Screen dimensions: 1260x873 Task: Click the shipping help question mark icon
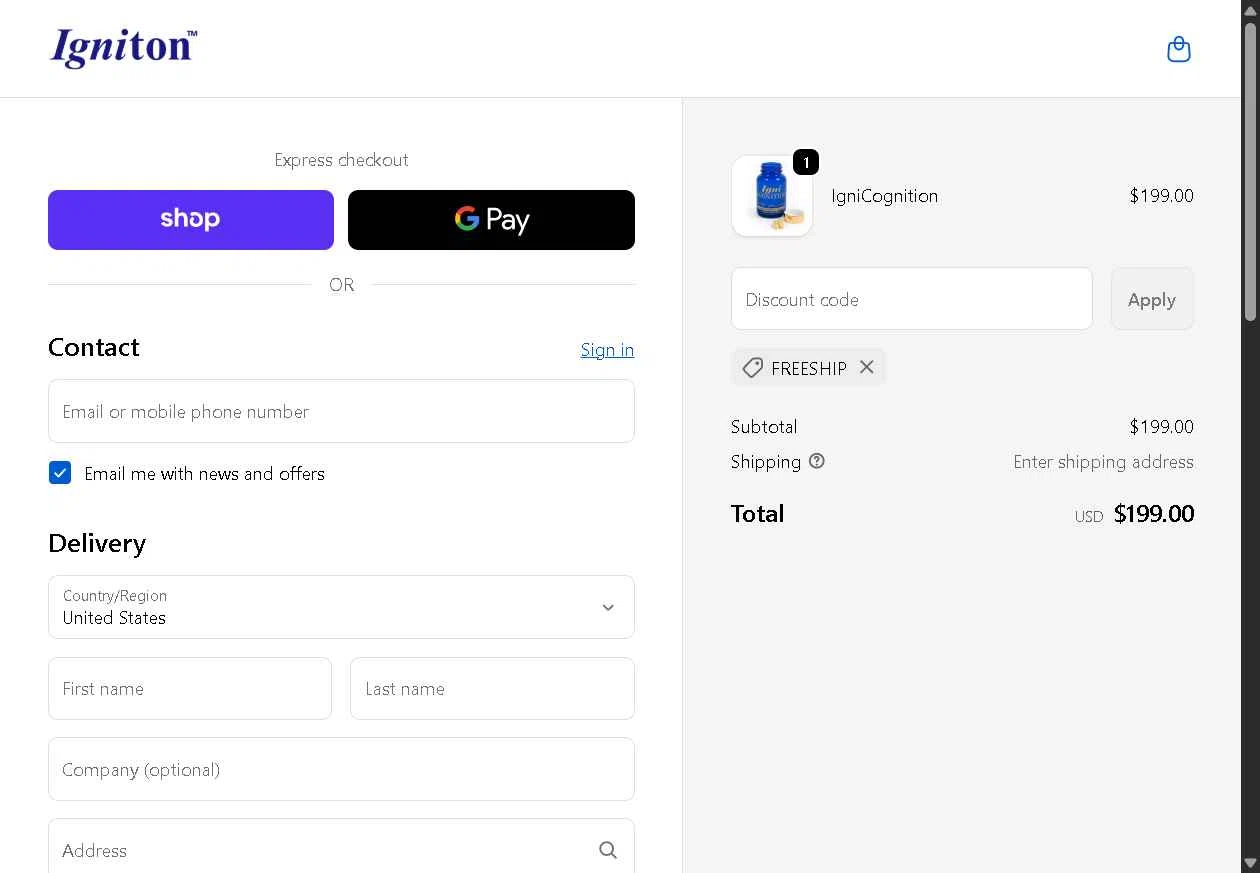(817, 461)
